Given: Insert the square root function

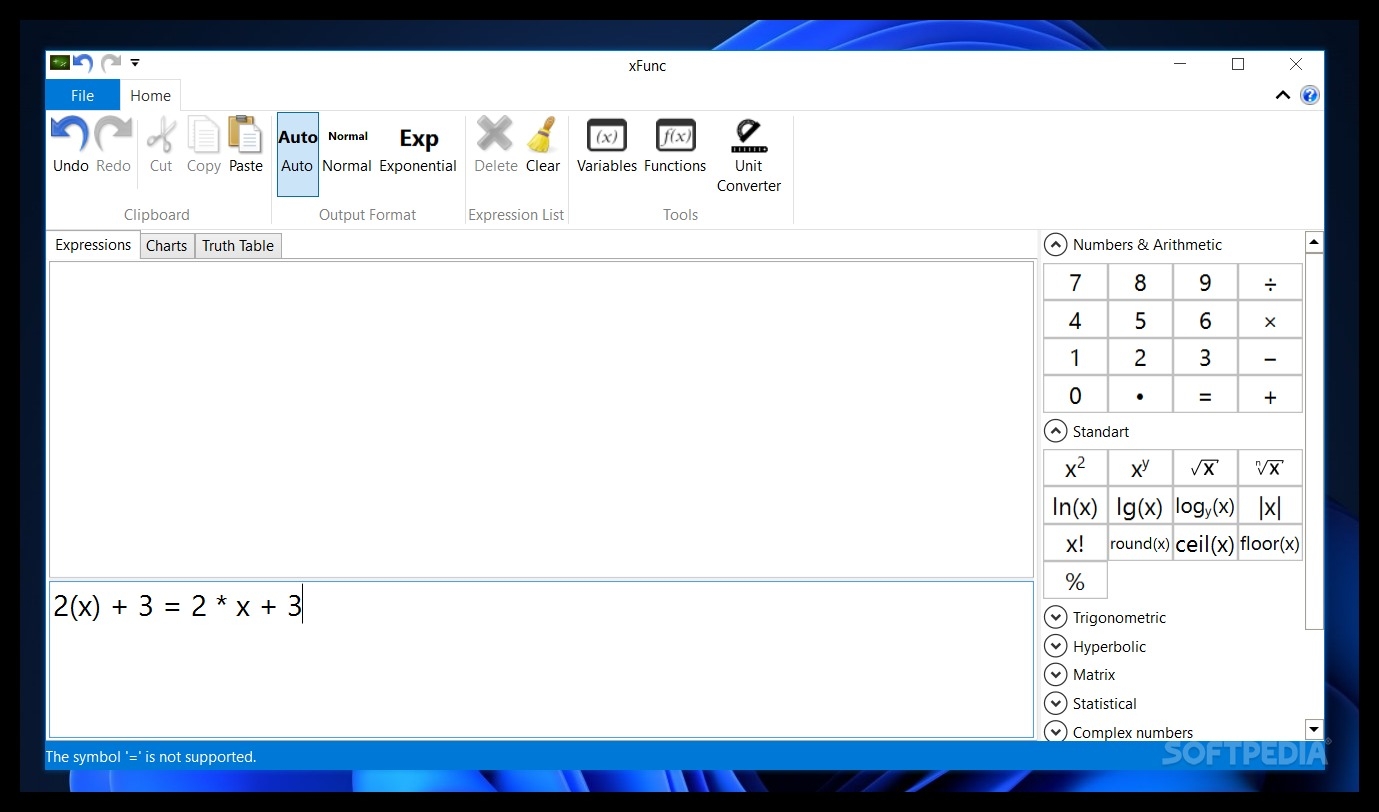Looking at the screenshot, I should click(1205, 468).
